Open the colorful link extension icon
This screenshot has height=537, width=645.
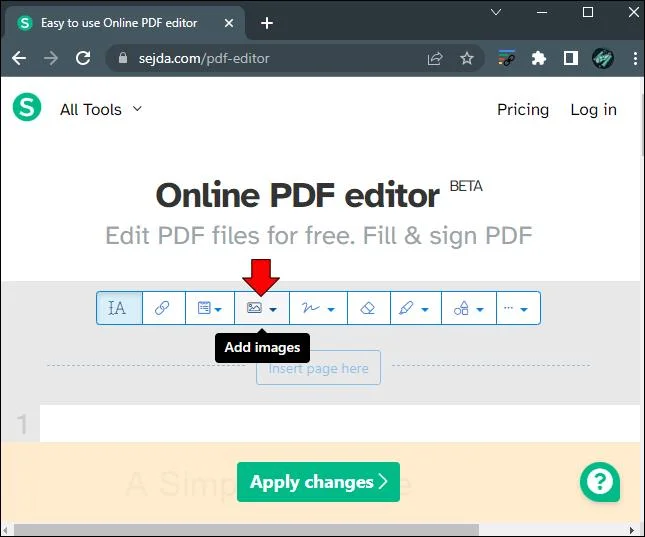(506, 58)
